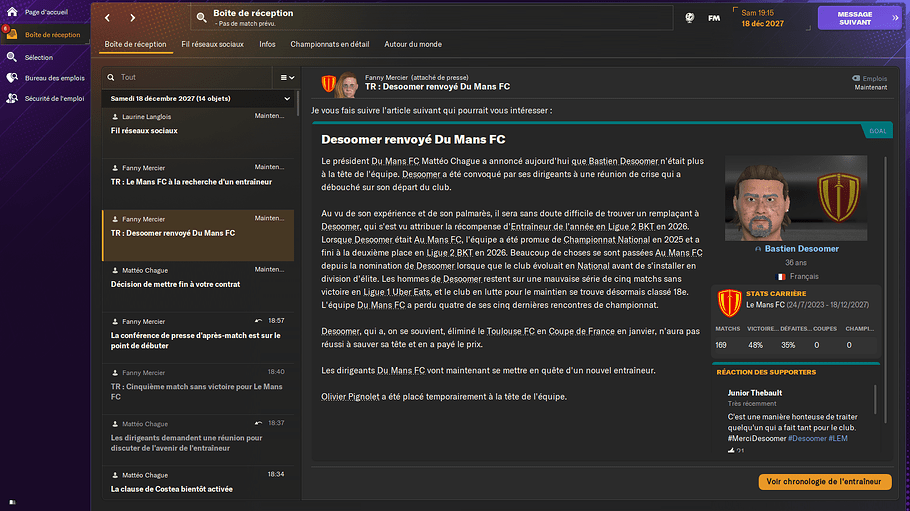The image size is (910, 511).
Task: Open Page d'accueil from the sidebar
Action: point(46,11)
